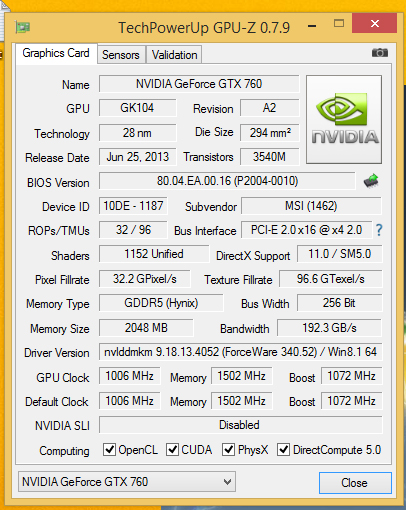Click the Release Date field Jun 25, 2013
Viewport: 406px width, 510px height.
coord(137,157)
